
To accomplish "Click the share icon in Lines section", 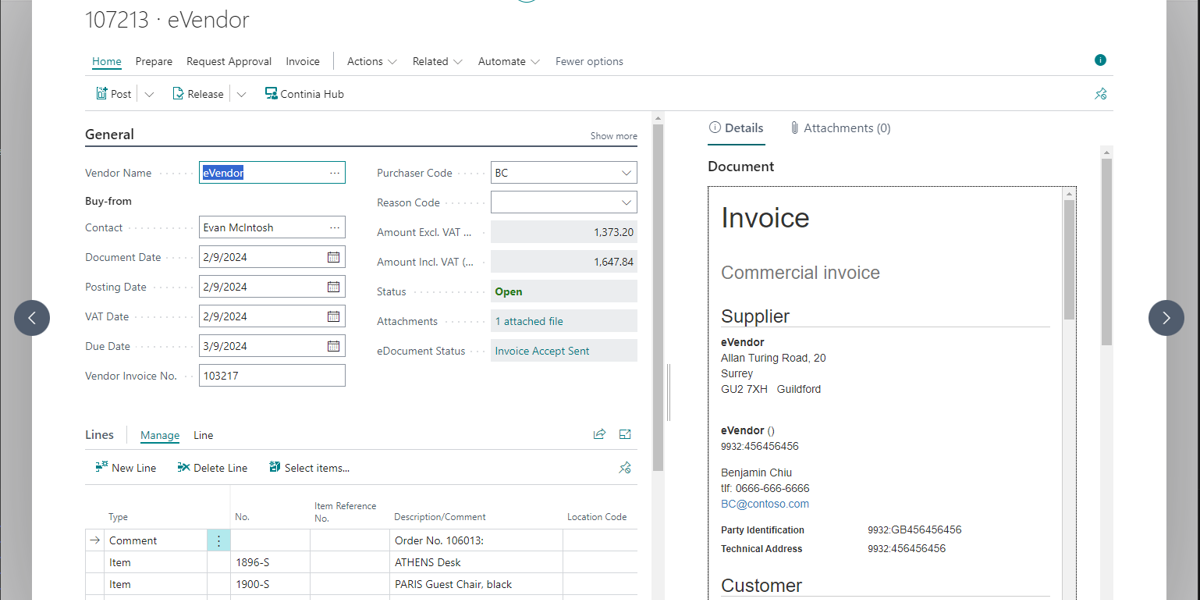I will click(599, 435).
